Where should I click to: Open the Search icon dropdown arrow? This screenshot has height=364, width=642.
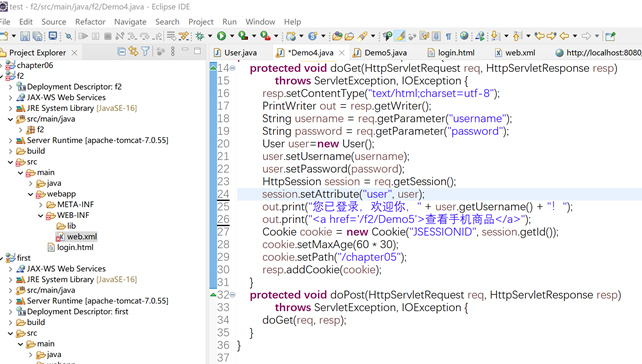(373, 36)
